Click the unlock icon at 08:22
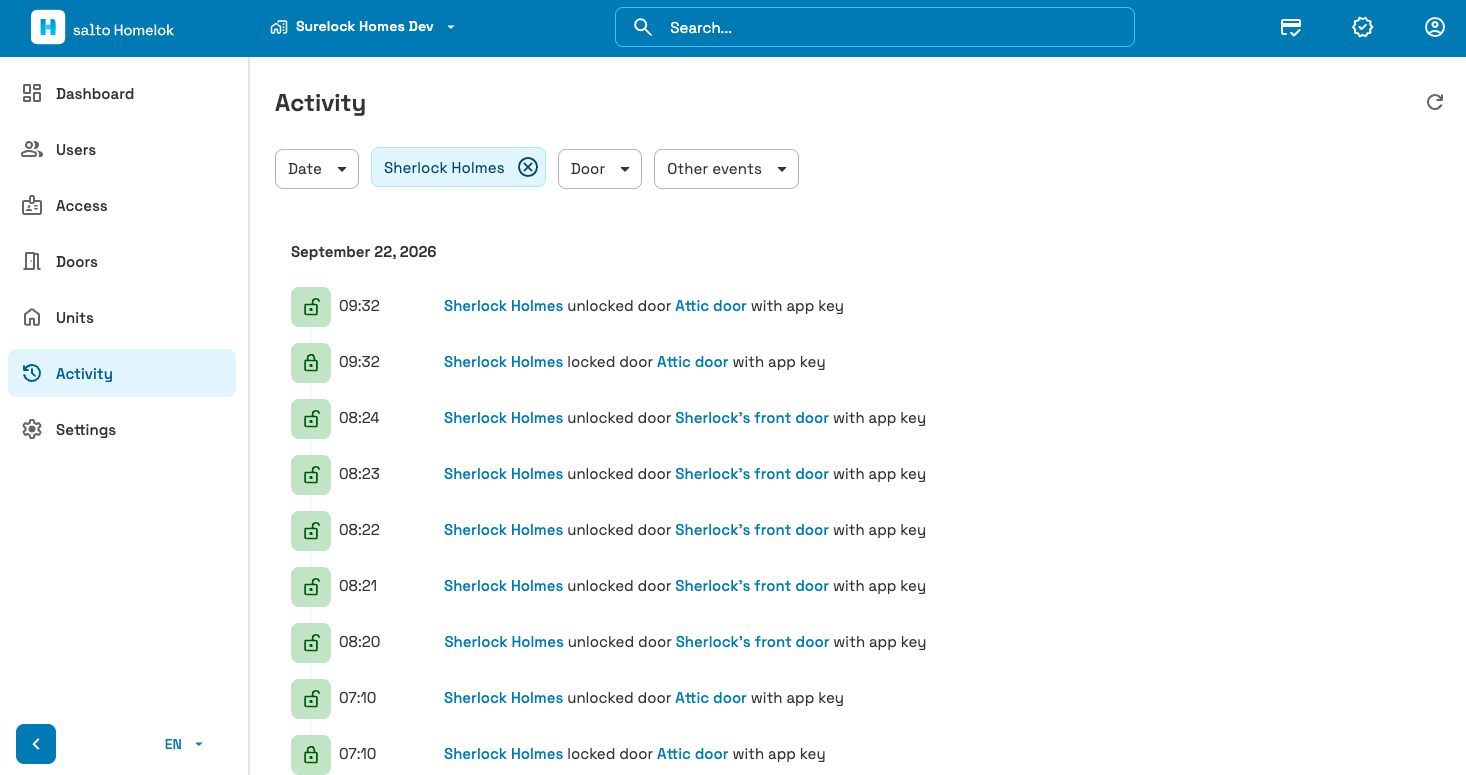Viewport: 1466px width, 775px height. pyautogui.click(x=311, y=530)
